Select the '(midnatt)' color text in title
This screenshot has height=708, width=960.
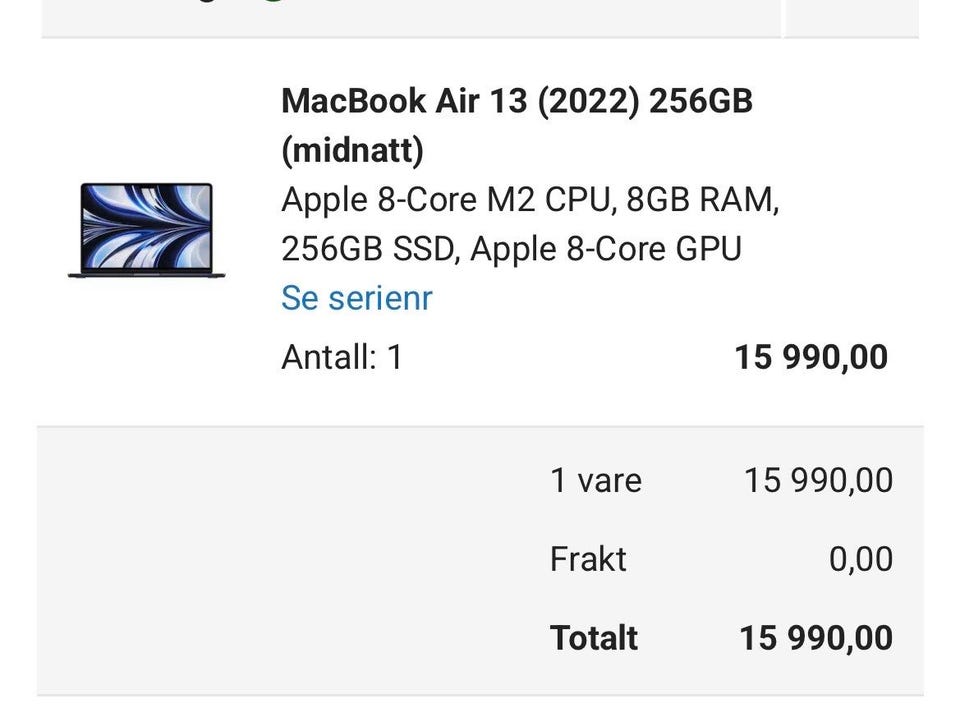tap(352, 150)
